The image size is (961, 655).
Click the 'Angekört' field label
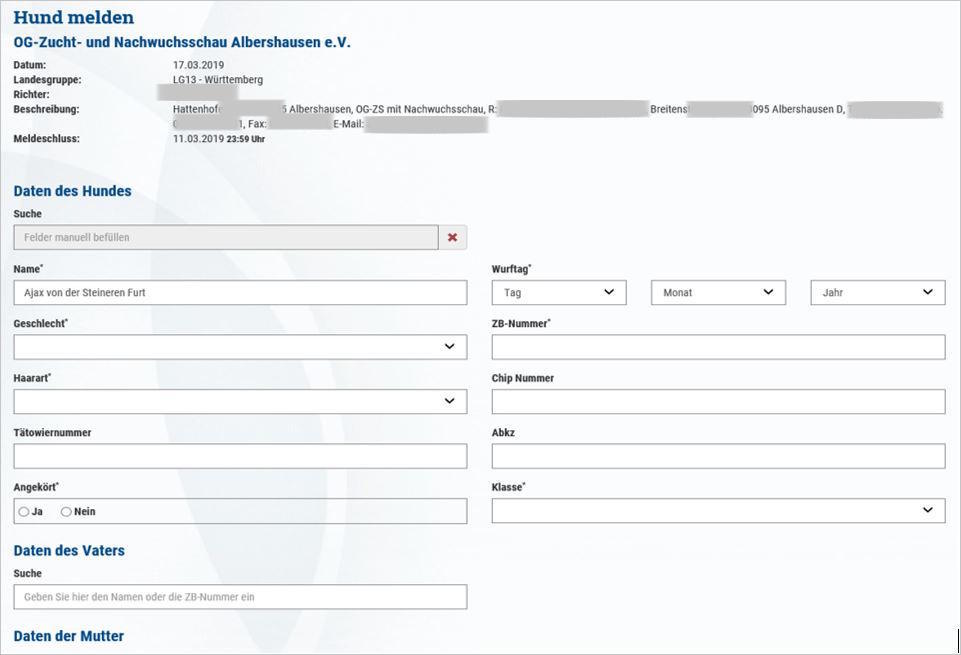36,487
